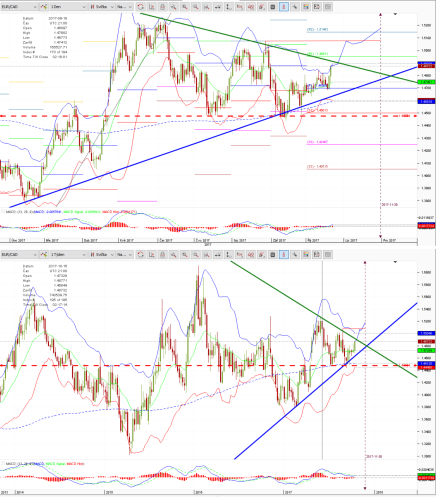Screen dimensions: 437x500
Task: Open the '1 Týden' timeframe dropdown in lower chart
Action: (x=68, y=255)
